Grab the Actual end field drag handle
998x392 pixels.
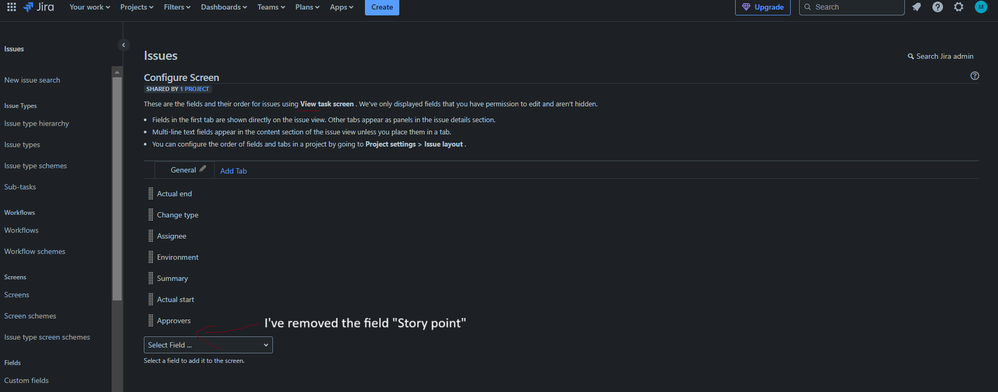coord(151,193)
